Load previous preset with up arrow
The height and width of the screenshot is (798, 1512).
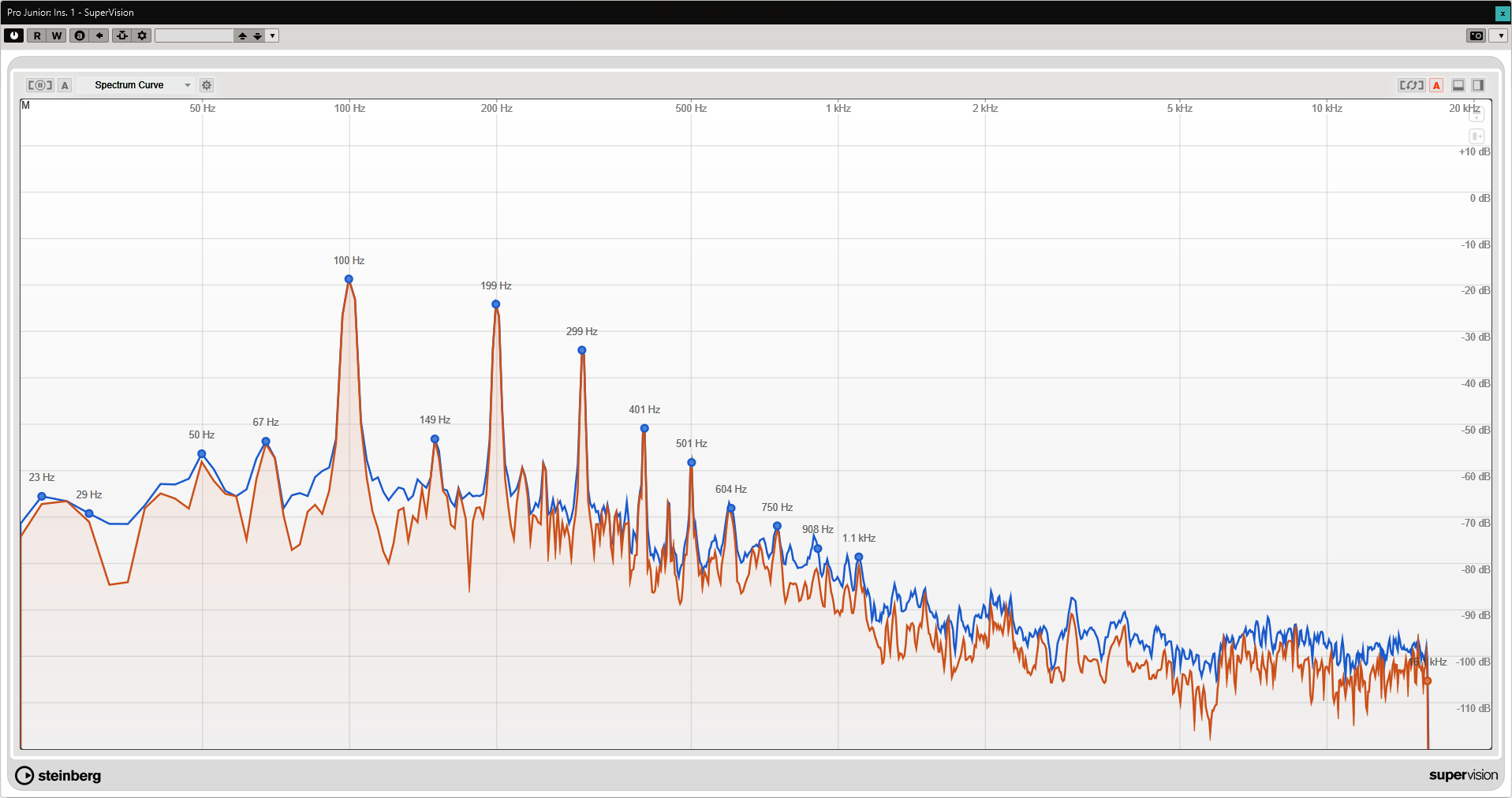tap(243, 35)
